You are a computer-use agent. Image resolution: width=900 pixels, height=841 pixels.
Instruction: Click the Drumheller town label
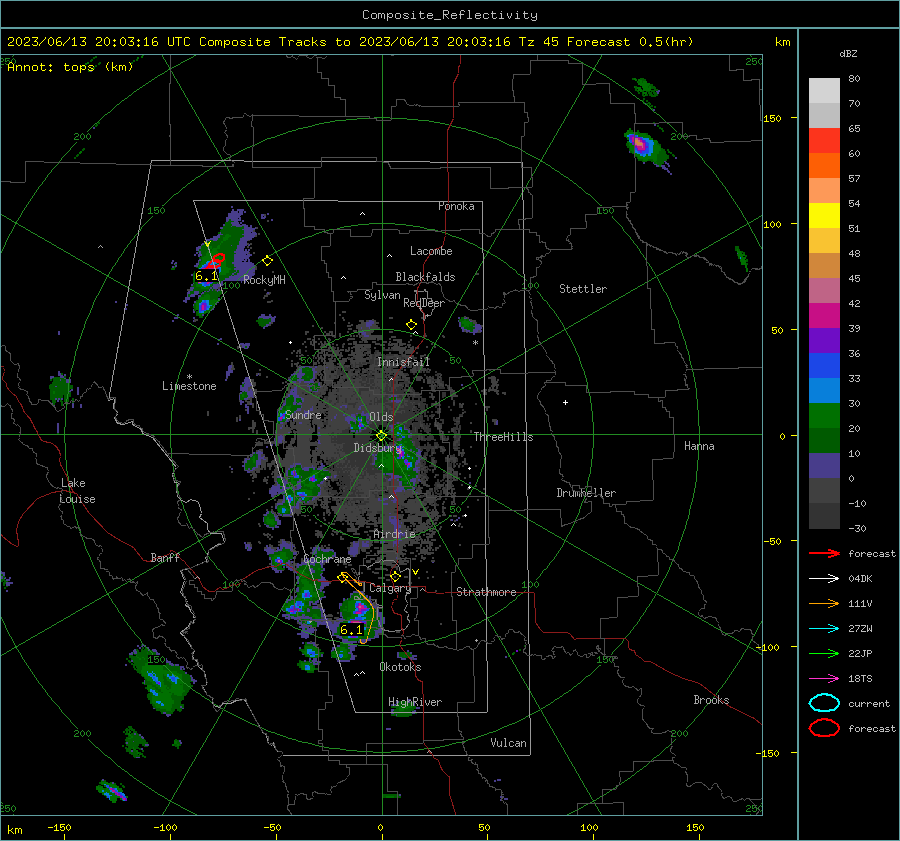[586, 493]
